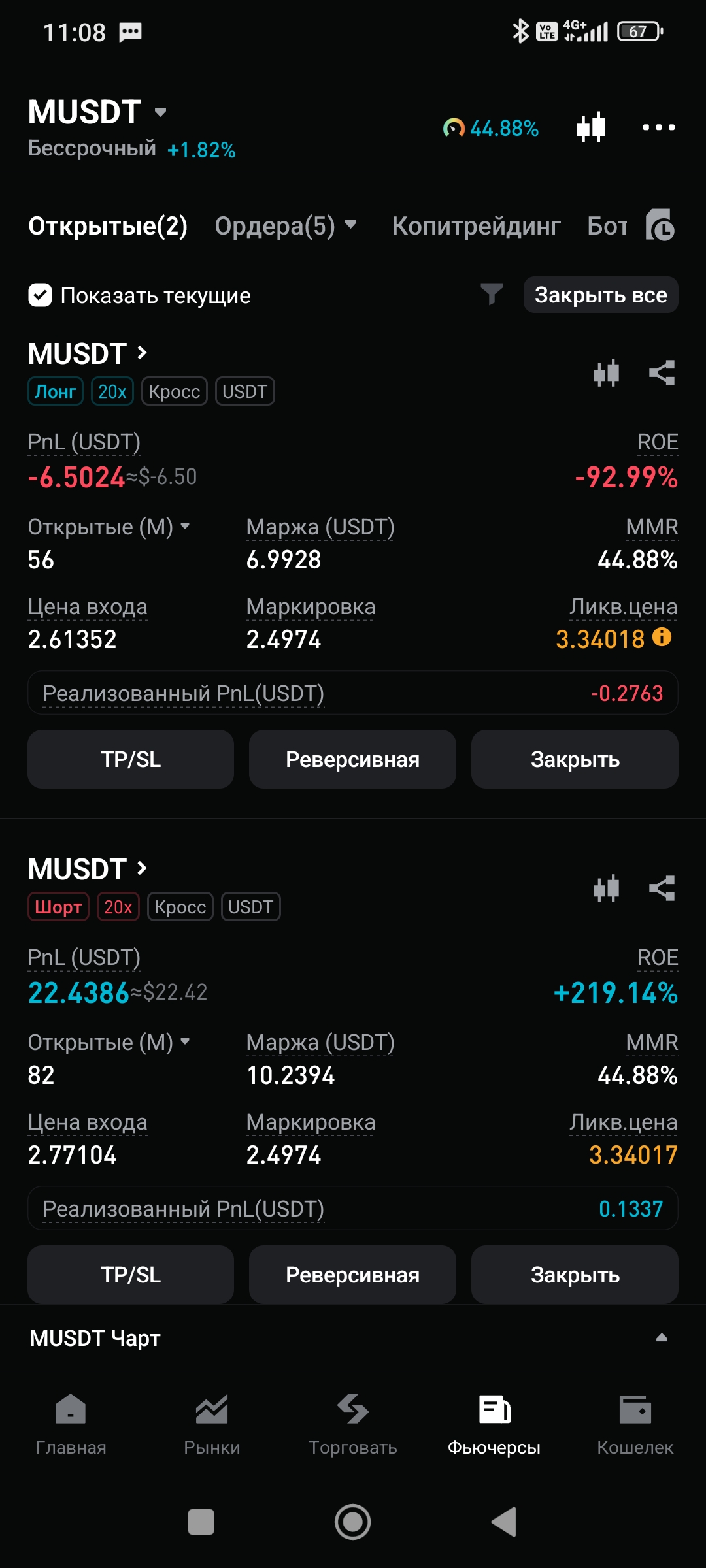Open order history clock icon
This screenshot has width=706, height=1568.
pyautogui.click(x=660, y=226)
